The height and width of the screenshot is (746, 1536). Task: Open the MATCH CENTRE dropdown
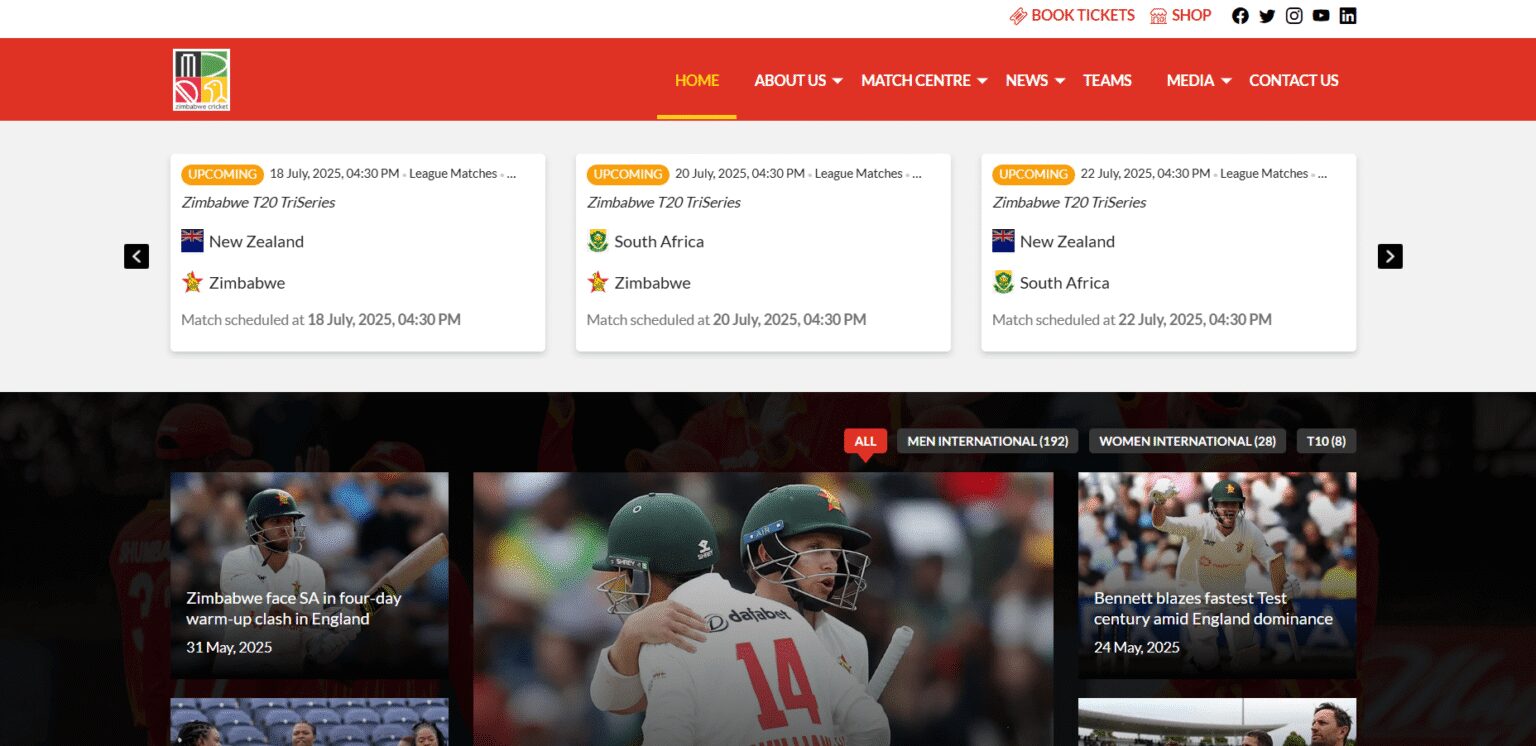[983, 81]
